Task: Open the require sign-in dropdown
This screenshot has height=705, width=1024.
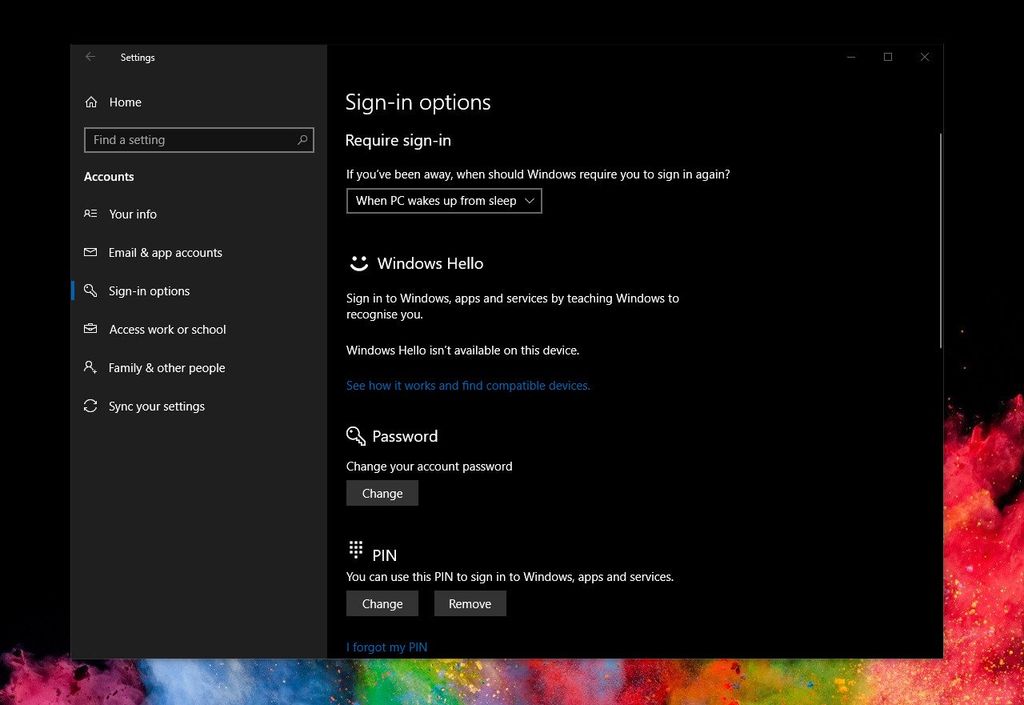Action: pyautogui.click(x=443, y=201)
